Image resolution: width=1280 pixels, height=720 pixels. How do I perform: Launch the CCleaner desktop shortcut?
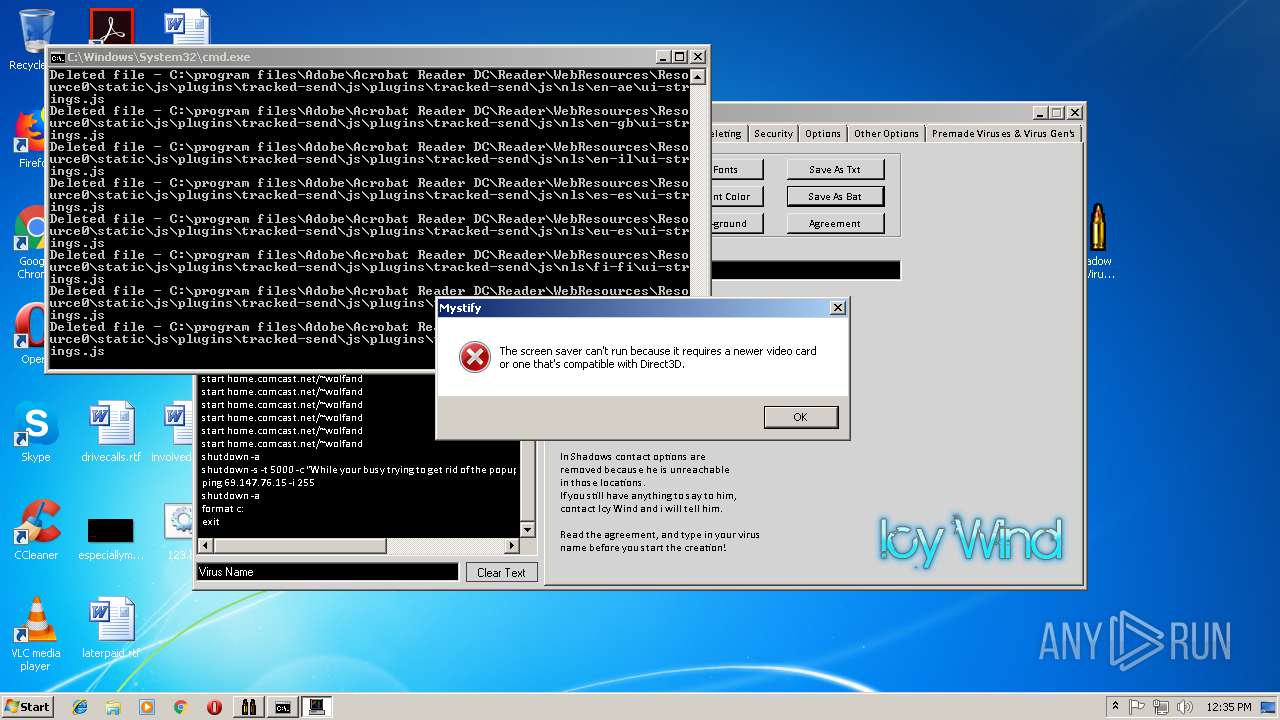[35, 530]
